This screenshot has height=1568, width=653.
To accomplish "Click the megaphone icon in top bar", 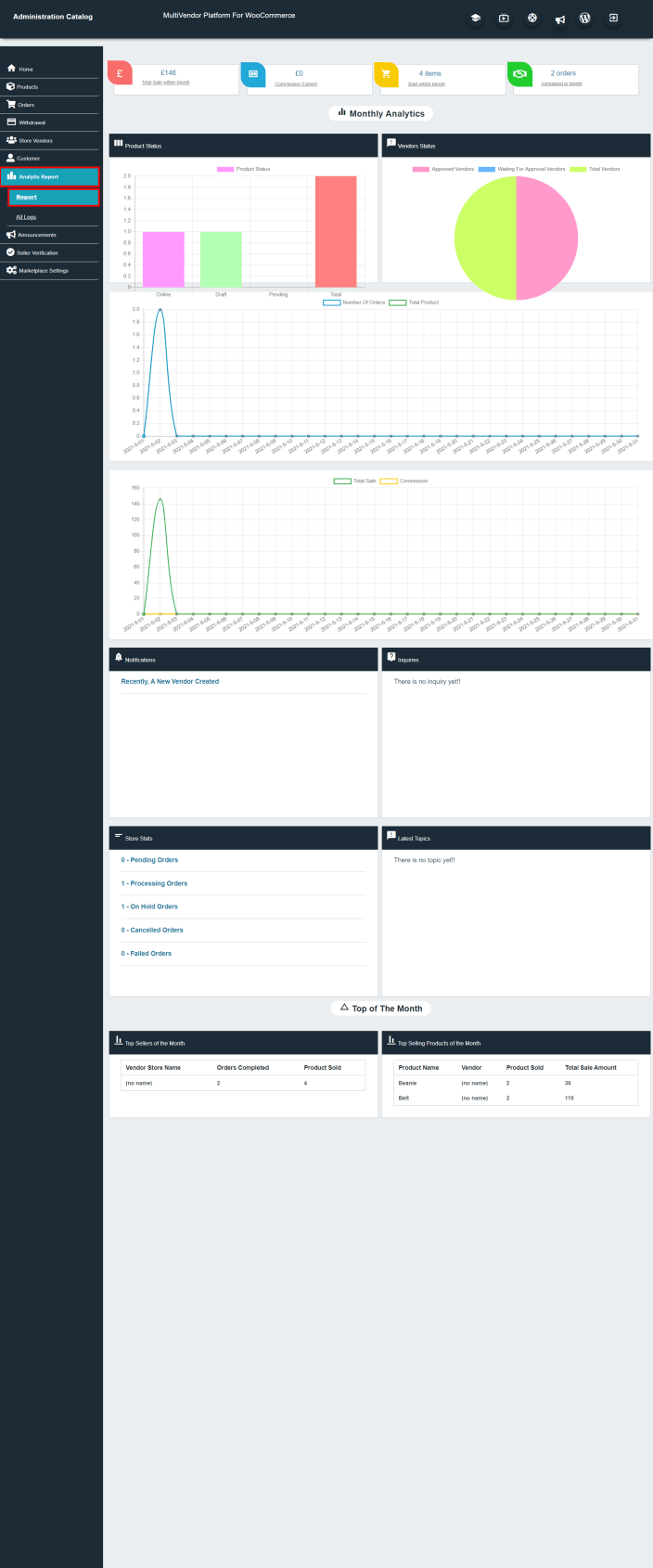I will click(x=560, y=19).
